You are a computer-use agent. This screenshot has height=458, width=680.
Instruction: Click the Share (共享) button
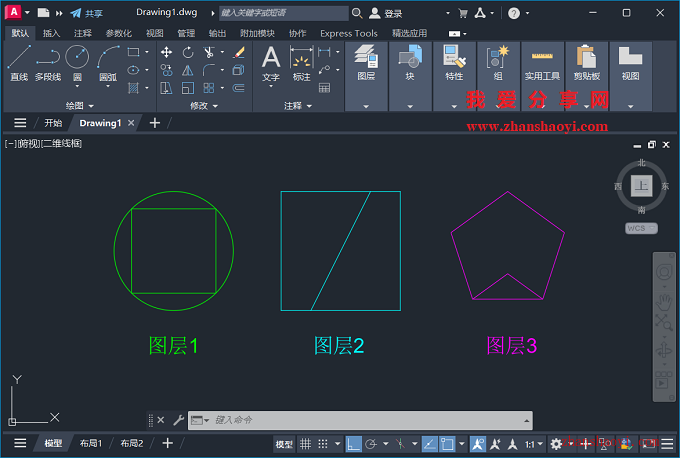point(87,13)
